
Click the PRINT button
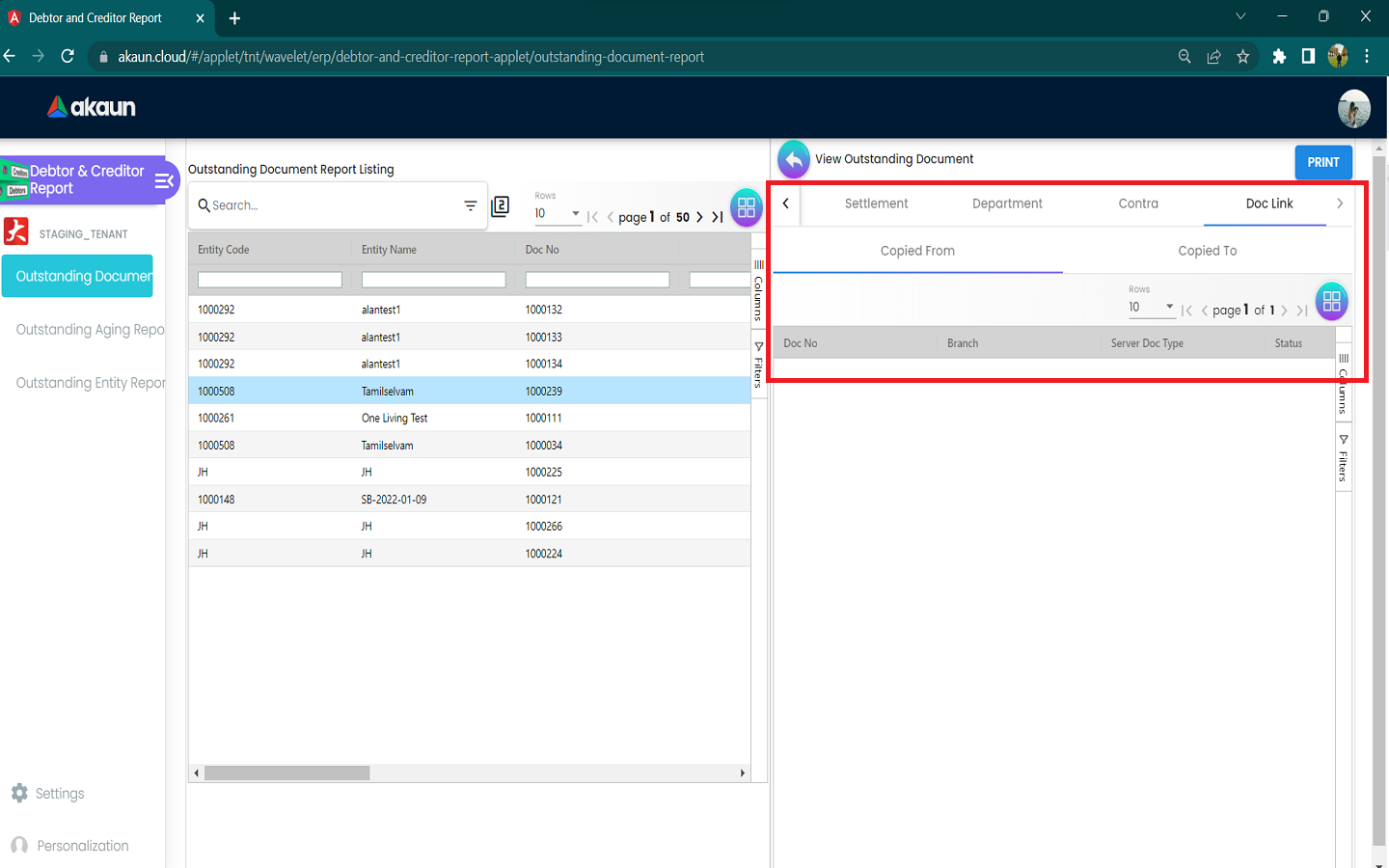(x=1322, y=162)
